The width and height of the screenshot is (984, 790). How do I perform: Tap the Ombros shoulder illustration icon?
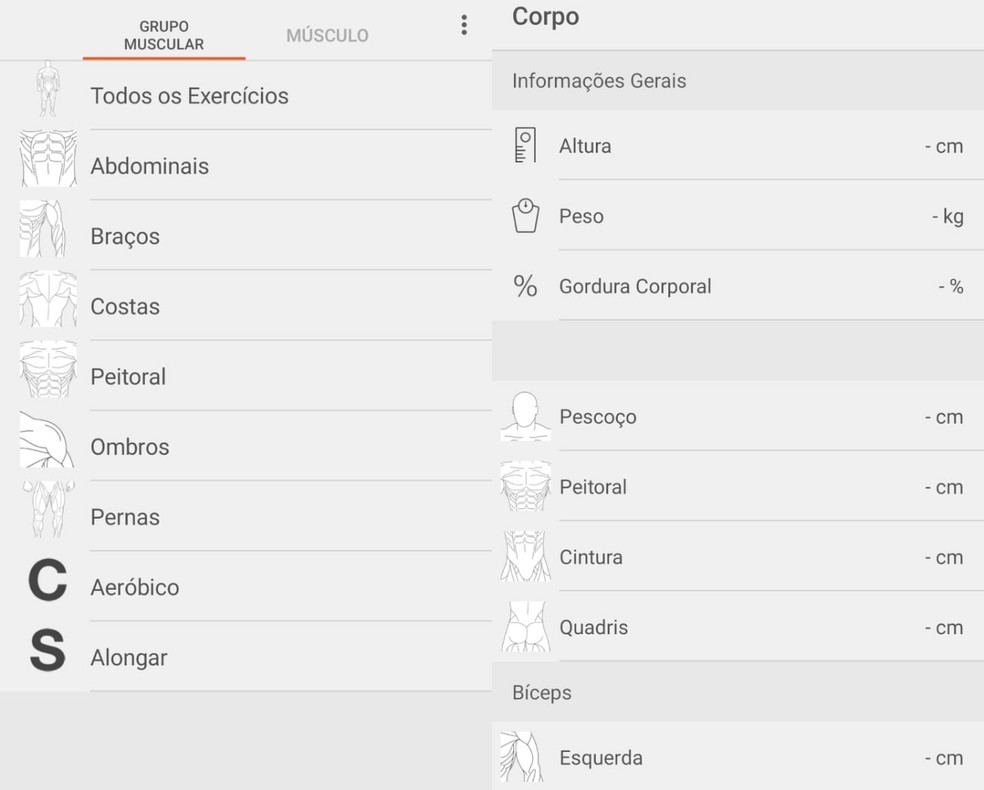[x=46, y=441]
